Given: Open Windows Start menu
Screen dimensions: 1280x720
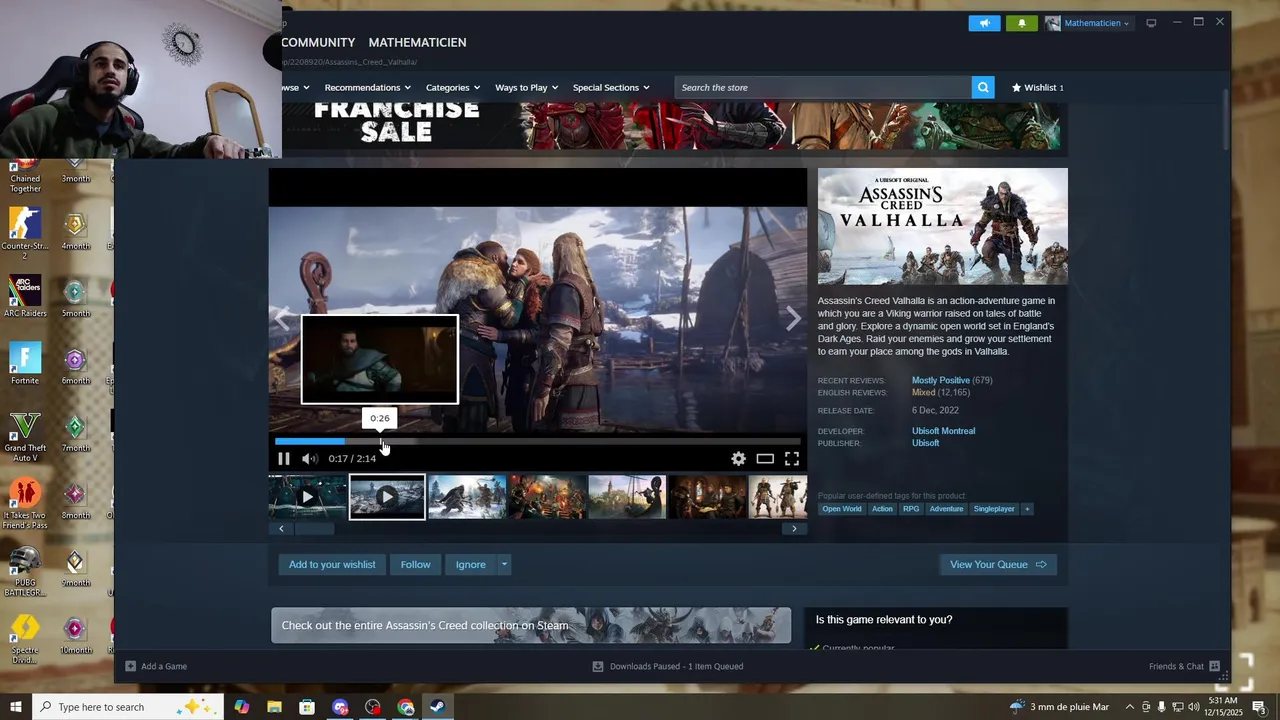Looking at the screenshot, I should pyautogui.click(x=16, y=707).
